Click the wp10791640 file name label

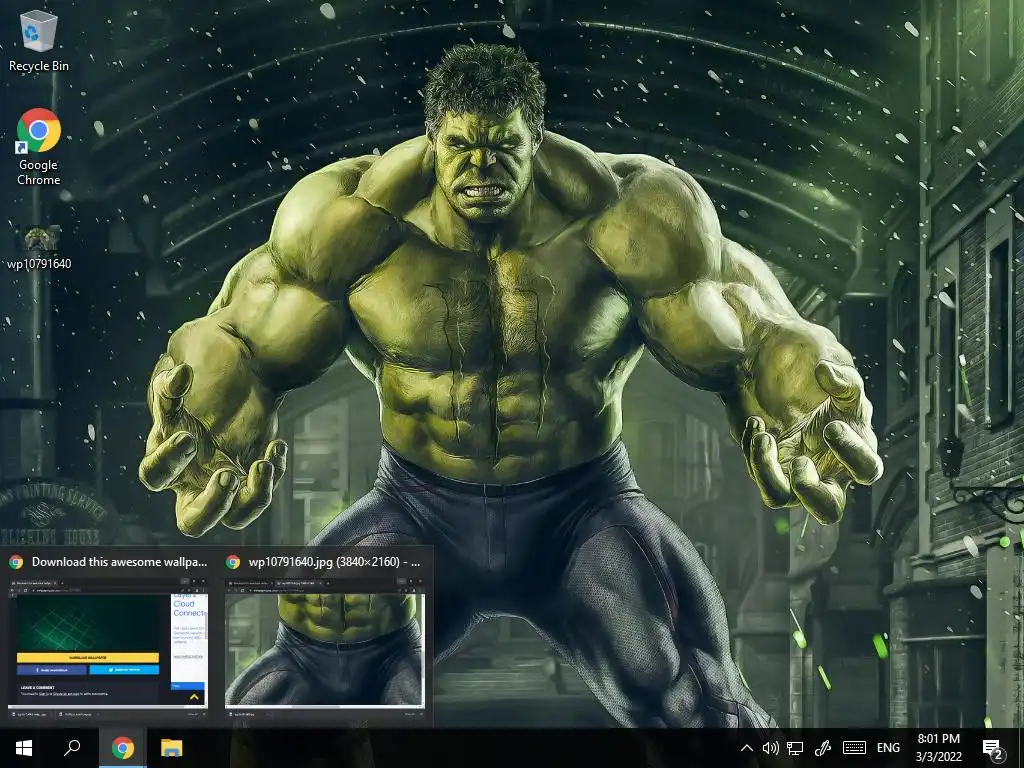[x=39, y=264]
